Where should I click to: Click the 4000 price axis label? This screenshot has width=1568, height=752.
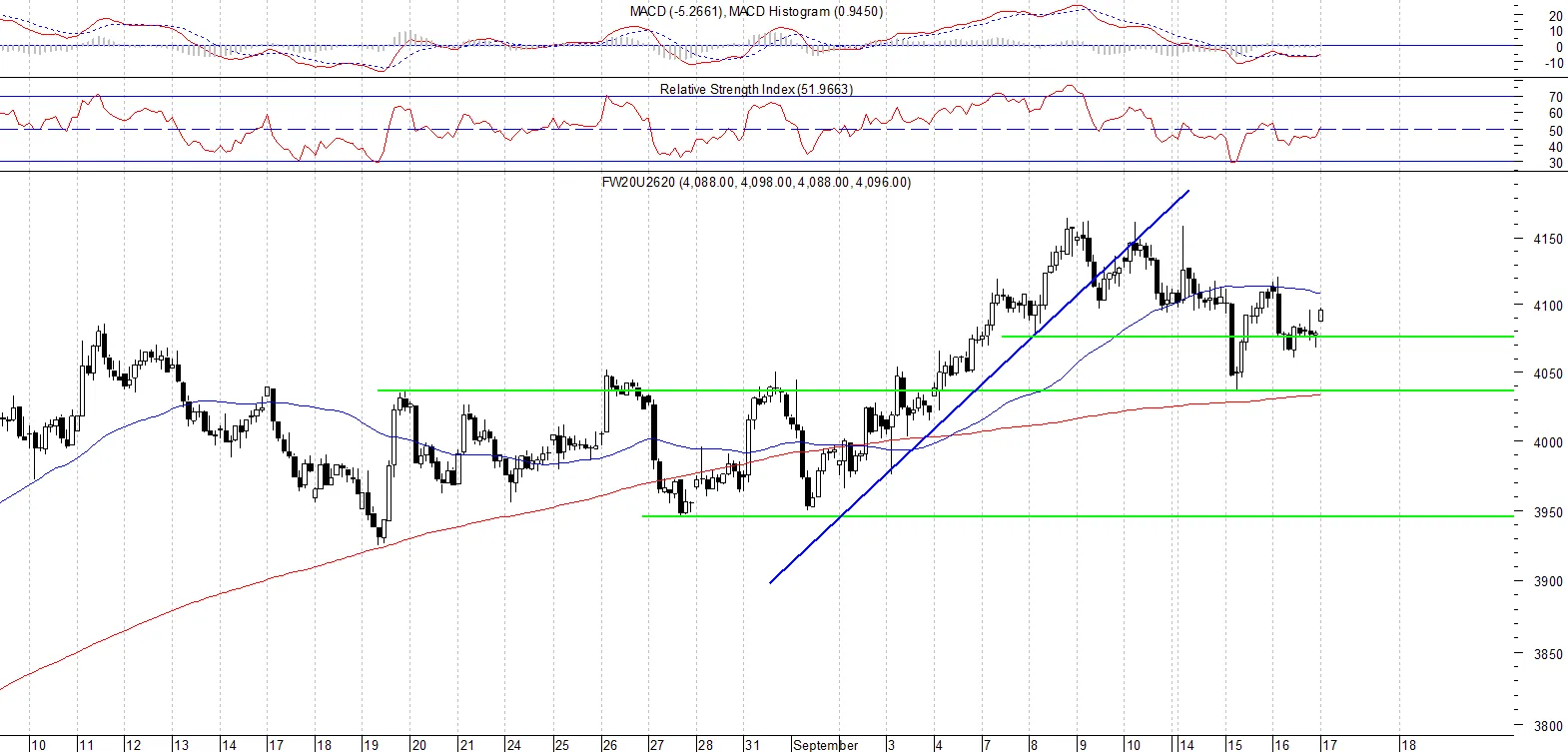click(x=1548, y=441)
